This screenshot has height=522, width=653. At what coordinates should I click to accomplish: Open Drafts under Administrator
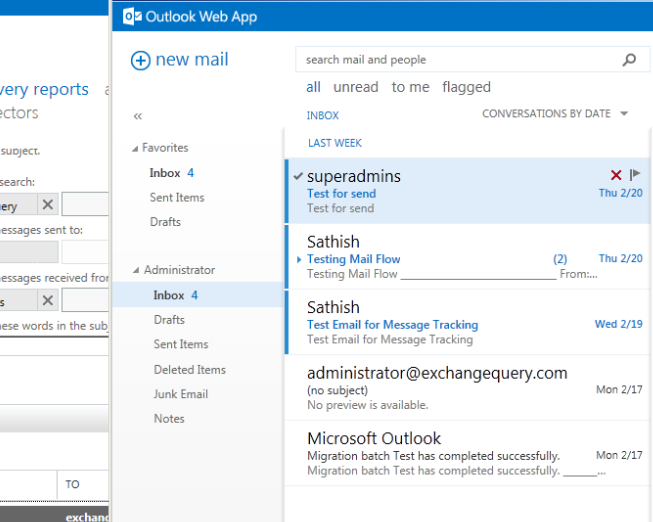[x=169, y=320]
